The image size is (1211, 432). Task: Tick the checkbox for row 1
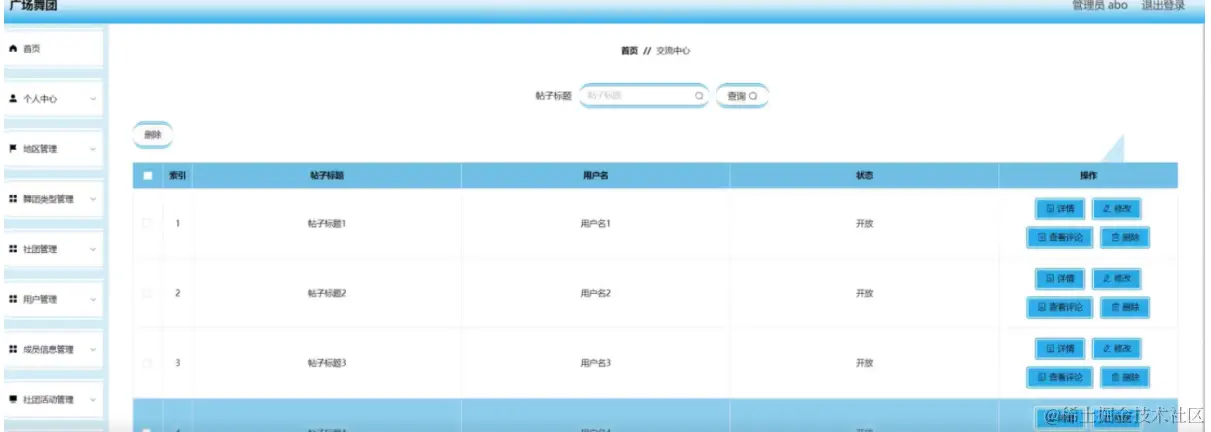click(x=148, y=223)
